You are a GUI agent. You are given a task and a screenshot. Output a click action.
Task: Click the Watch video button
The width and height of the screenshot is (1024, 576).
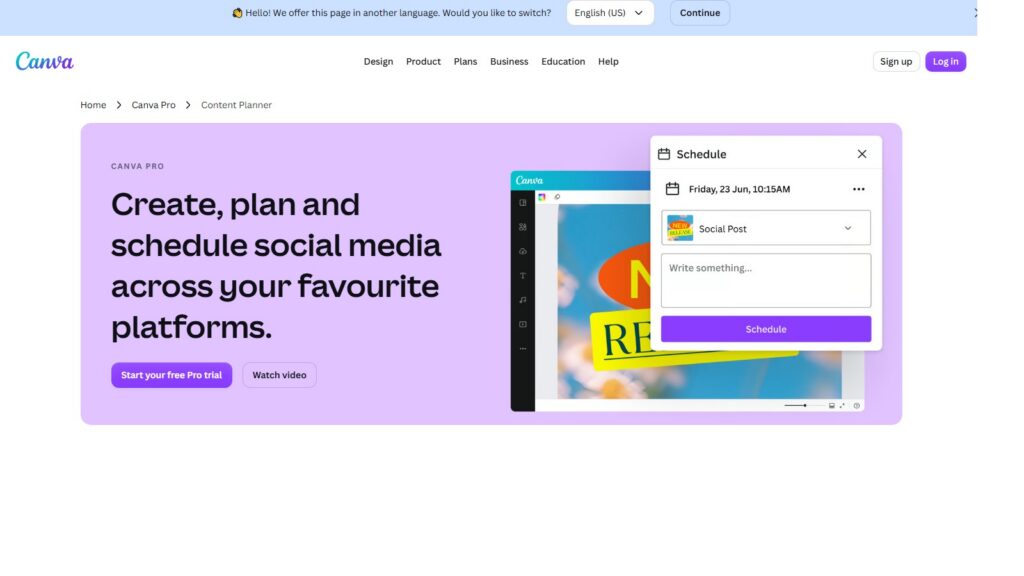click(279, 375)
